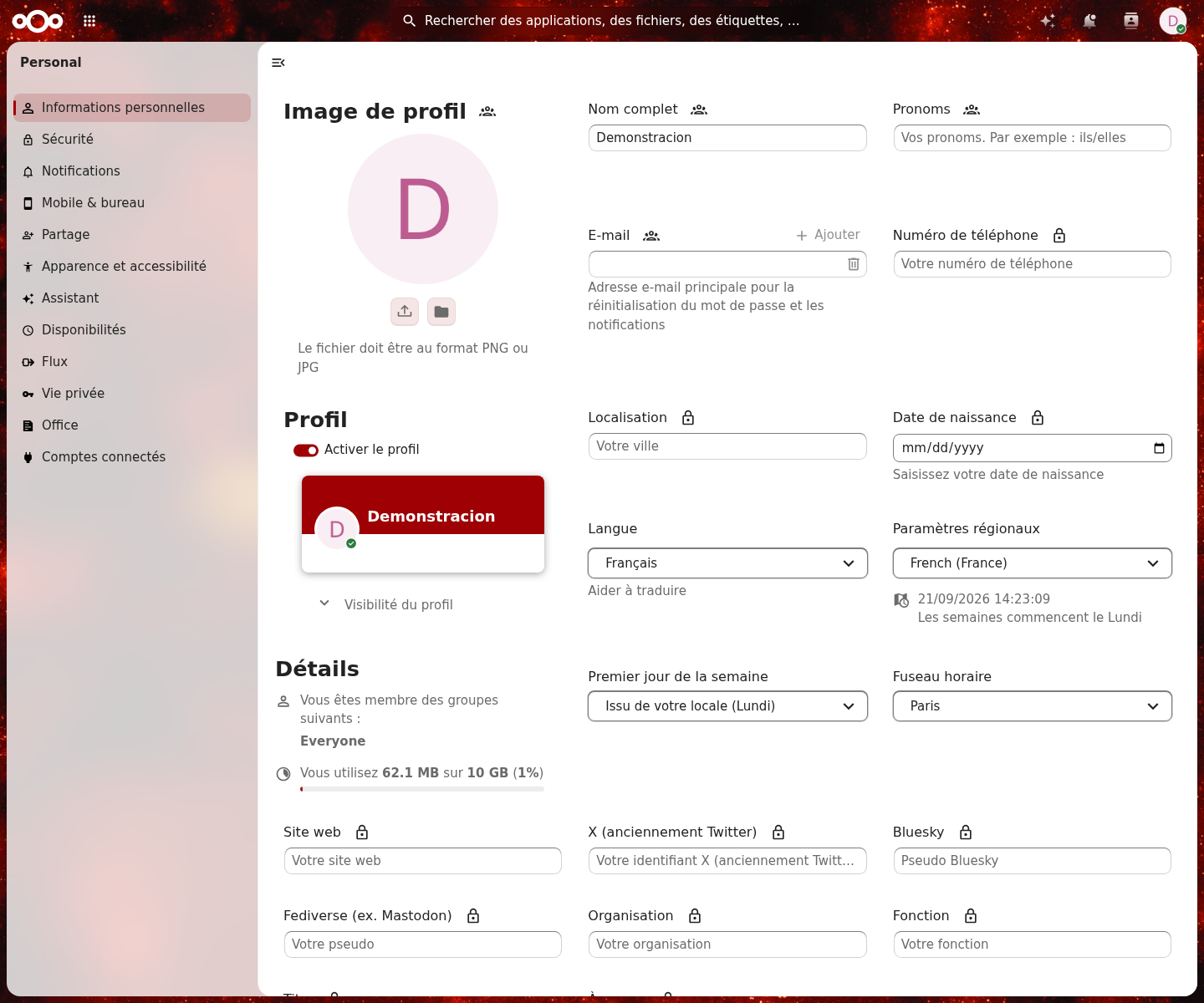Open Mobile & bureau settings
1204x1003 pixels.
click(132, 203)
